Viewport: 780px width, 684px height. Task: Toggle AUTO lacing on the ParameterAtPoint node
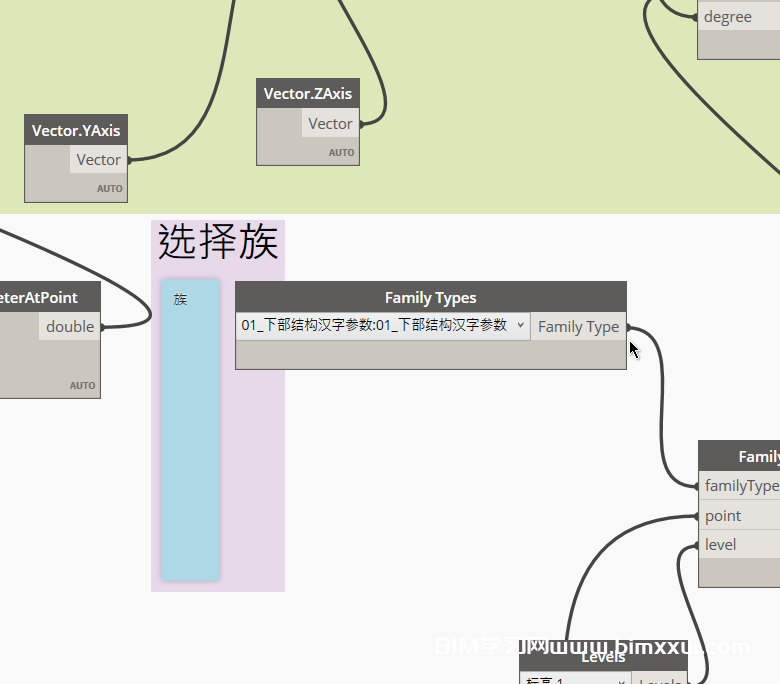click(x=82, y=385)
